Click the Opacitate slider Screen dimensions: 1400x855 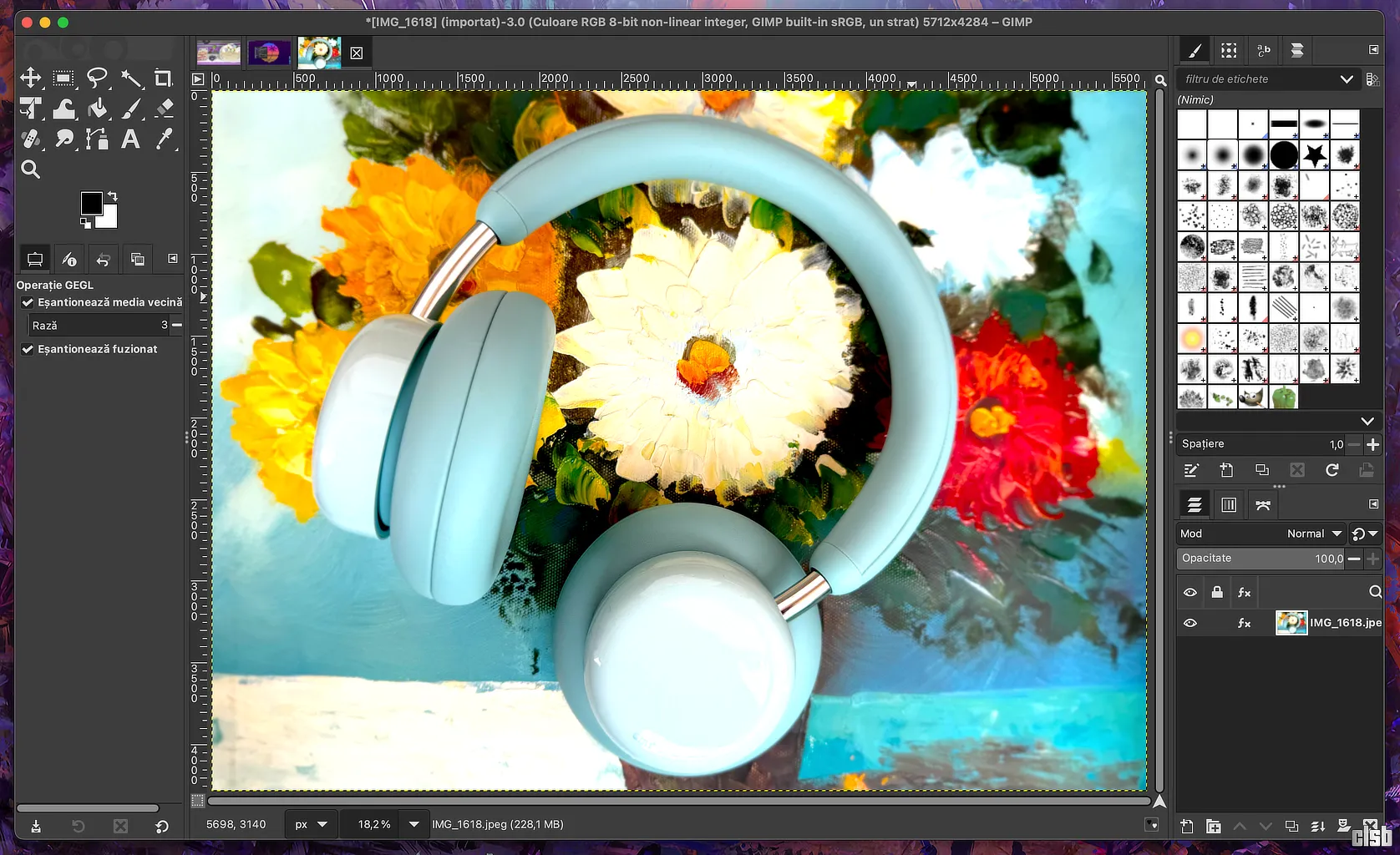click(1260, 559)
